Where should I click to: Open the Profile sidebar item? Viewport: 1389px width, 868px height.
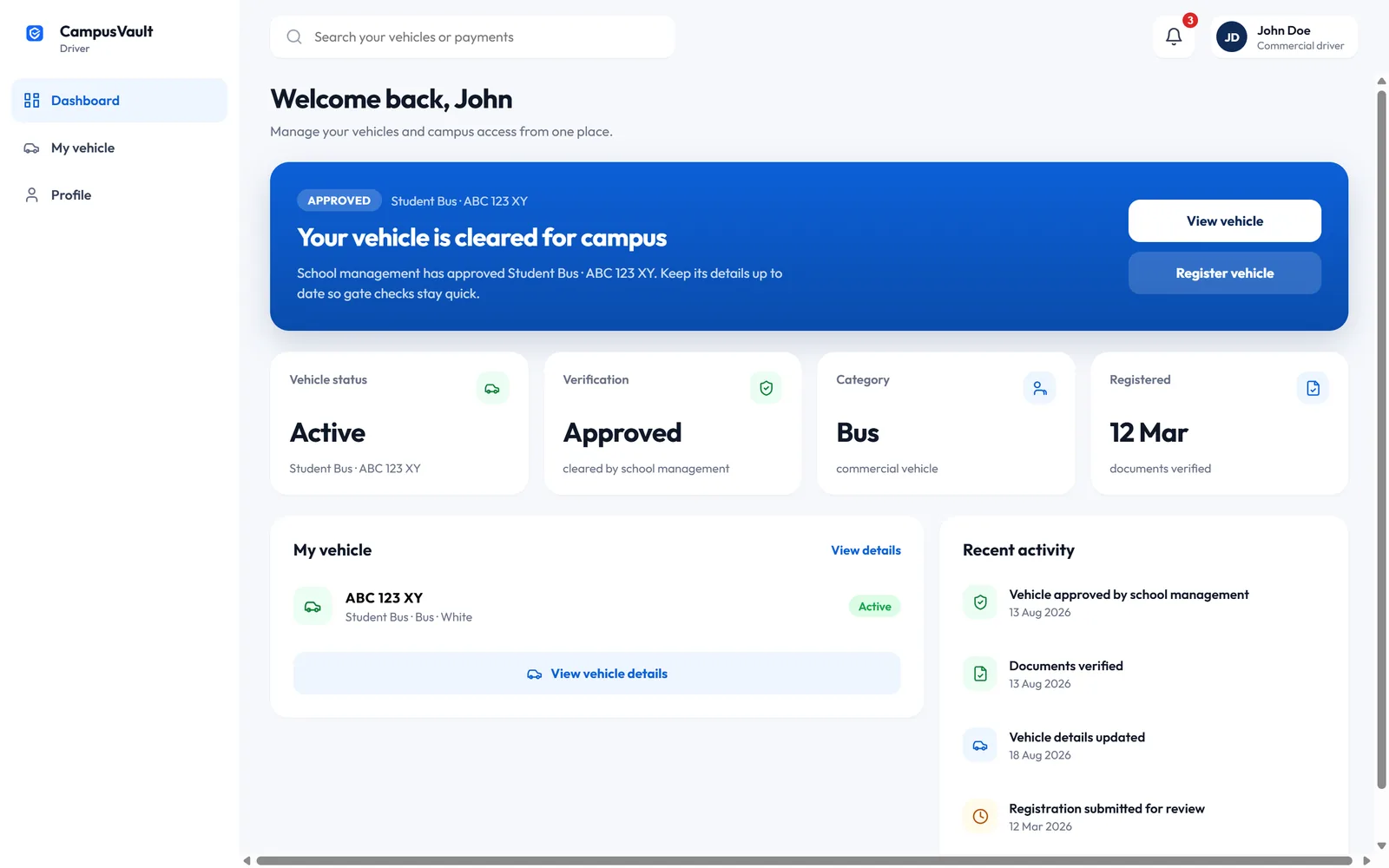click(120, 195)
